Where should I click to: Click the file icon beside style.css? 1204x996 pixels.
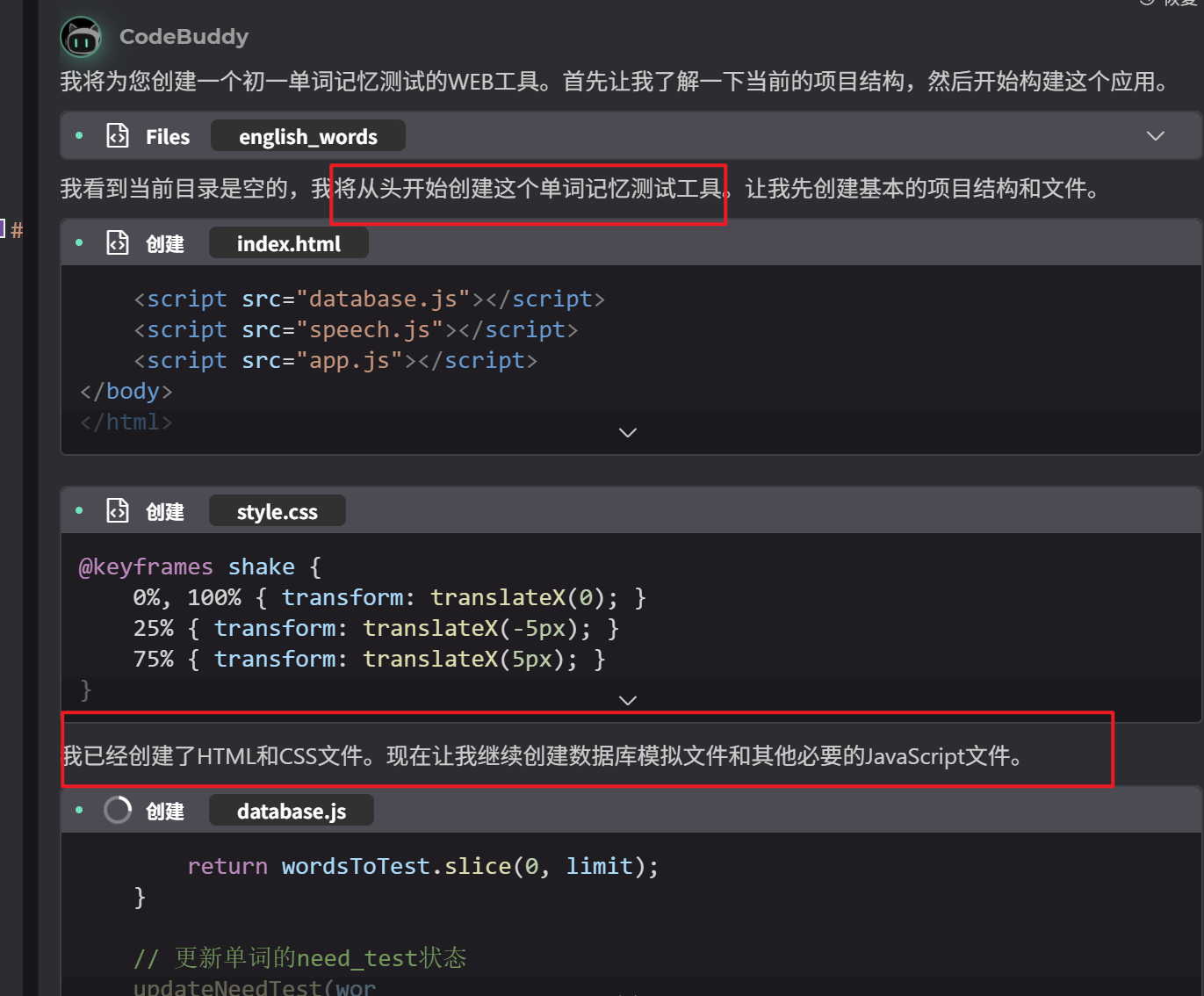[x=118, y=511]
